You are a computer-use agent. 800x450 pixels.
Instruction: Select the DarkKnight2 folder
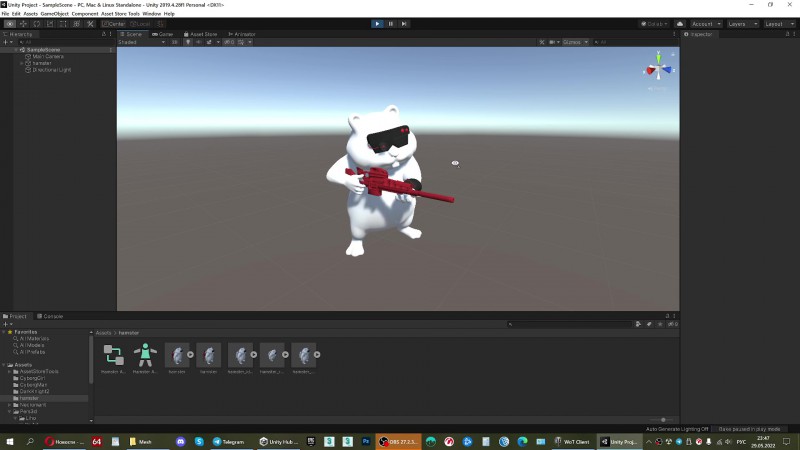[x=34, y=392]
